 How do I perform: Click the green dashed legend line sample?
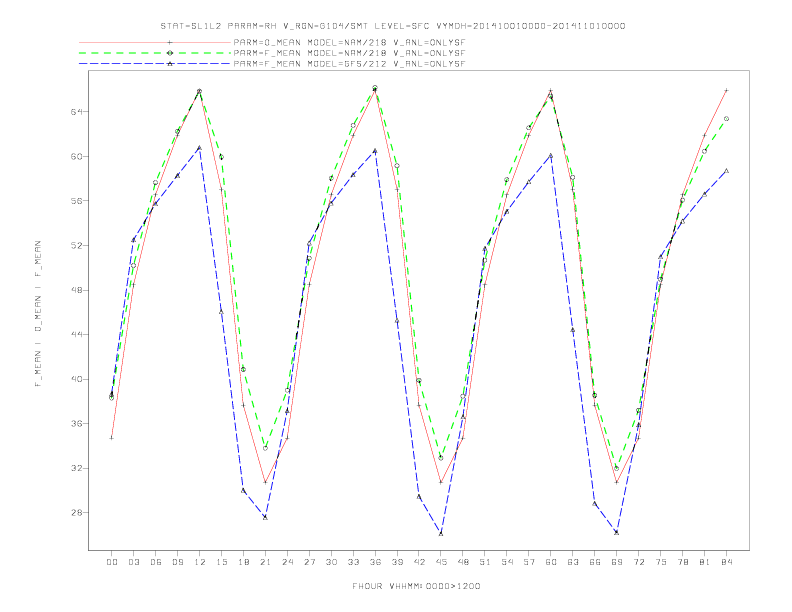[x=155, y=53]
